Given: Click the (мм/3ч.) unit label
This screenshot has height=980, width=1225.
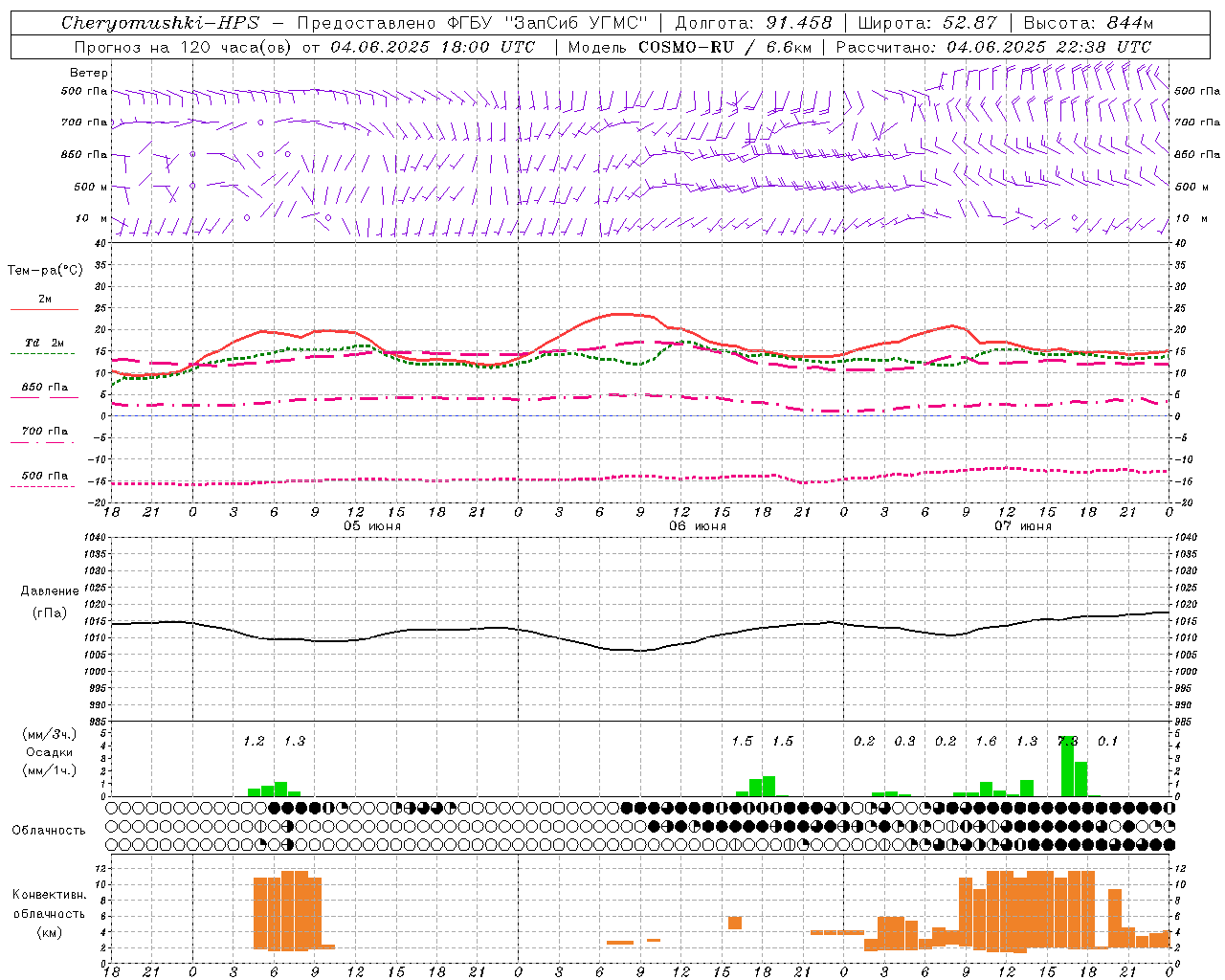Looking at the screenshot, I should (50, 734).
